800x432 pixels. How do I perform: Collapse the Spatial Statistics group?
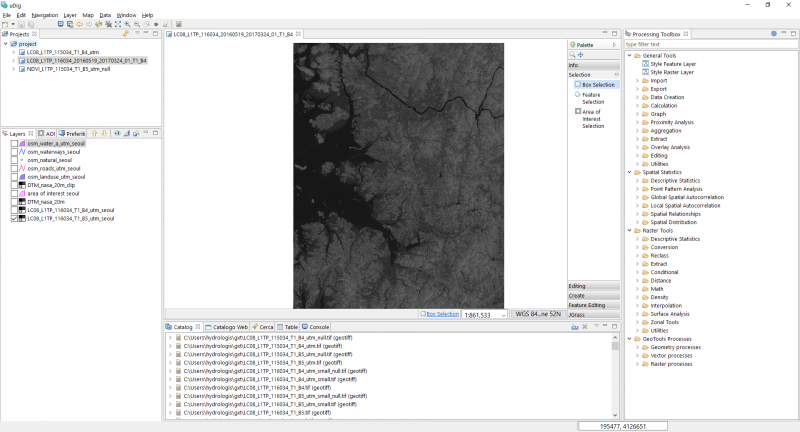click(629, 172)
